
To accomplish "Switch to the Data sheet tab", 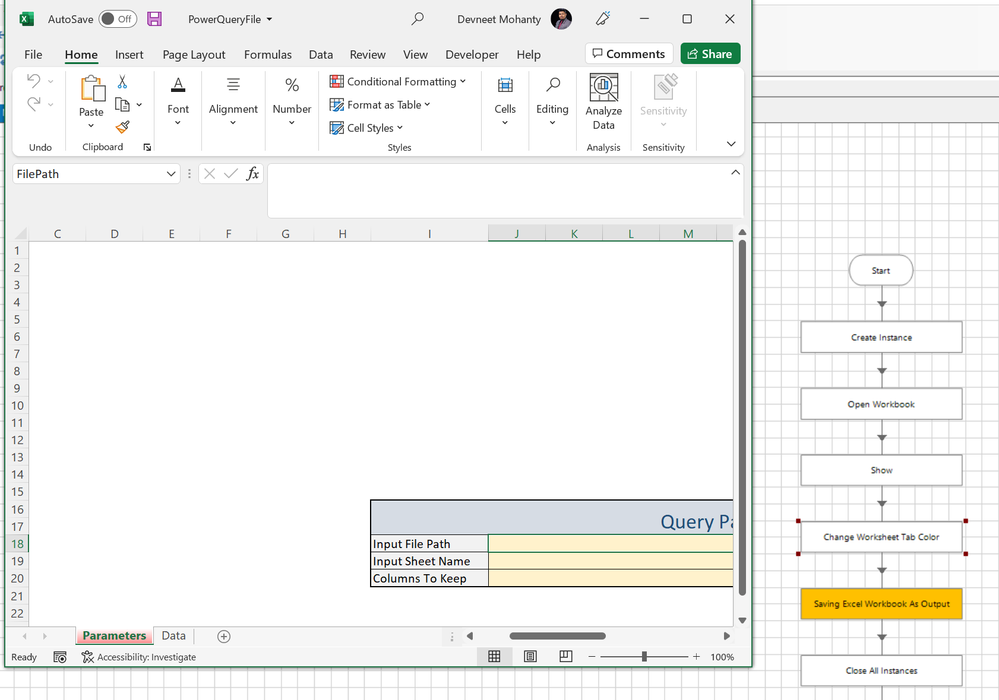I will pos(174,636).
